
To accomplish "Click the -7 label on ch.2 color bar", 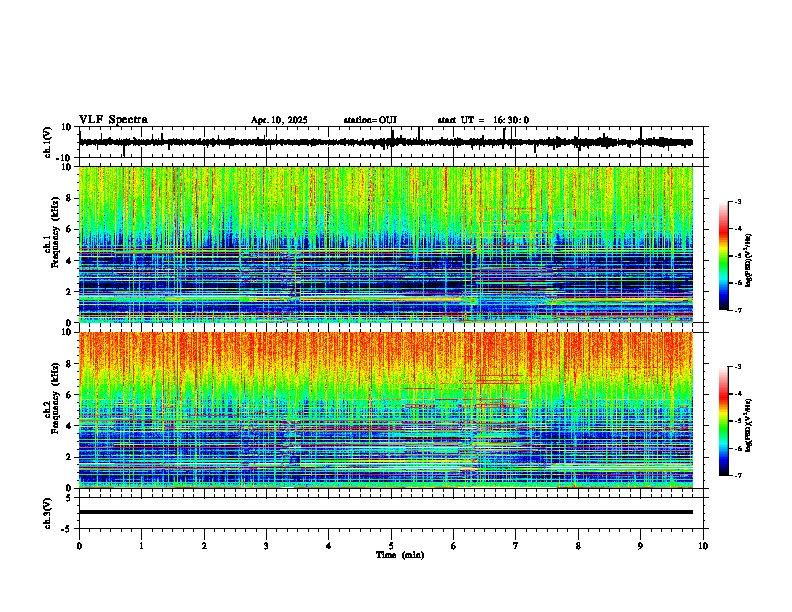I will click(x=738, y=475).
